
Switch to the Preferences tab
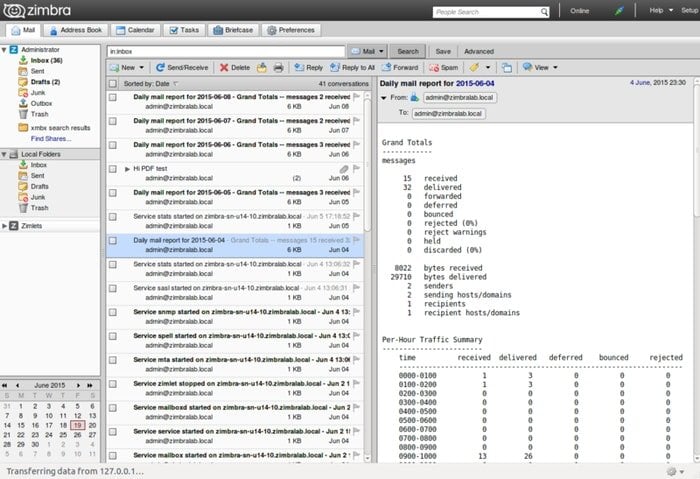tap(291, 30)
